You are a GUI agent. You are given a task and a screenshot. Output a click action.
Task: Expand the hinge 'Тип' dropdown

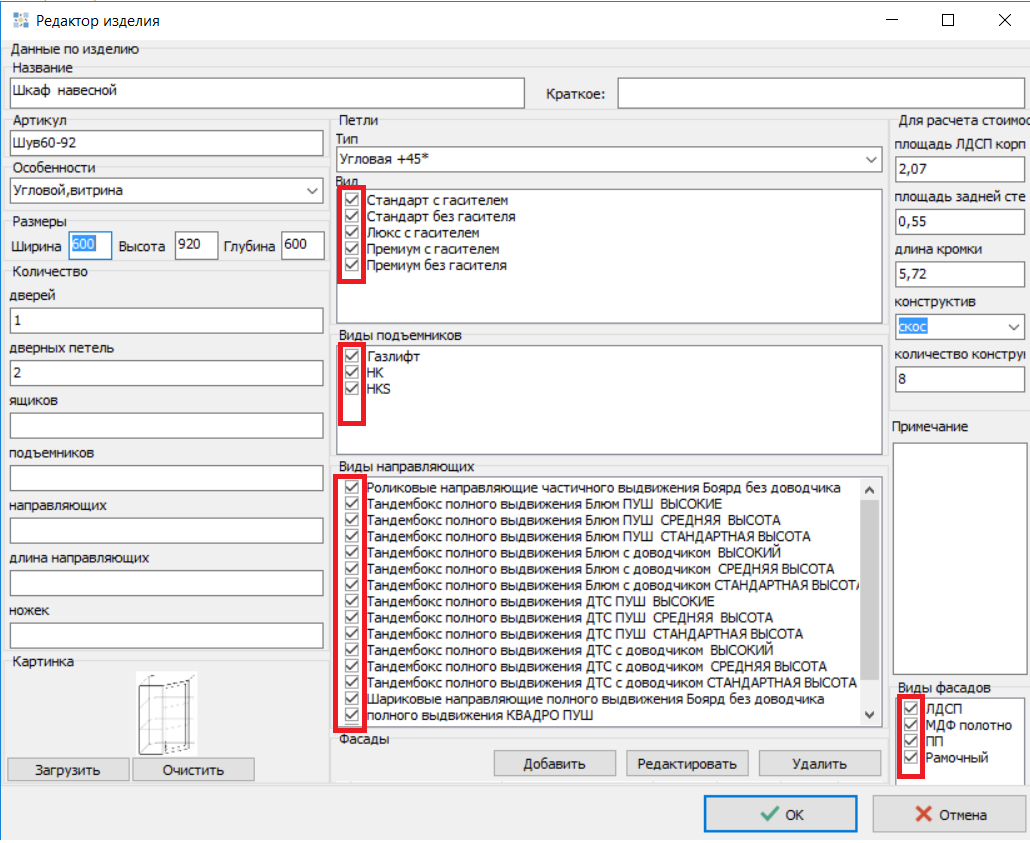pos(869,159)
